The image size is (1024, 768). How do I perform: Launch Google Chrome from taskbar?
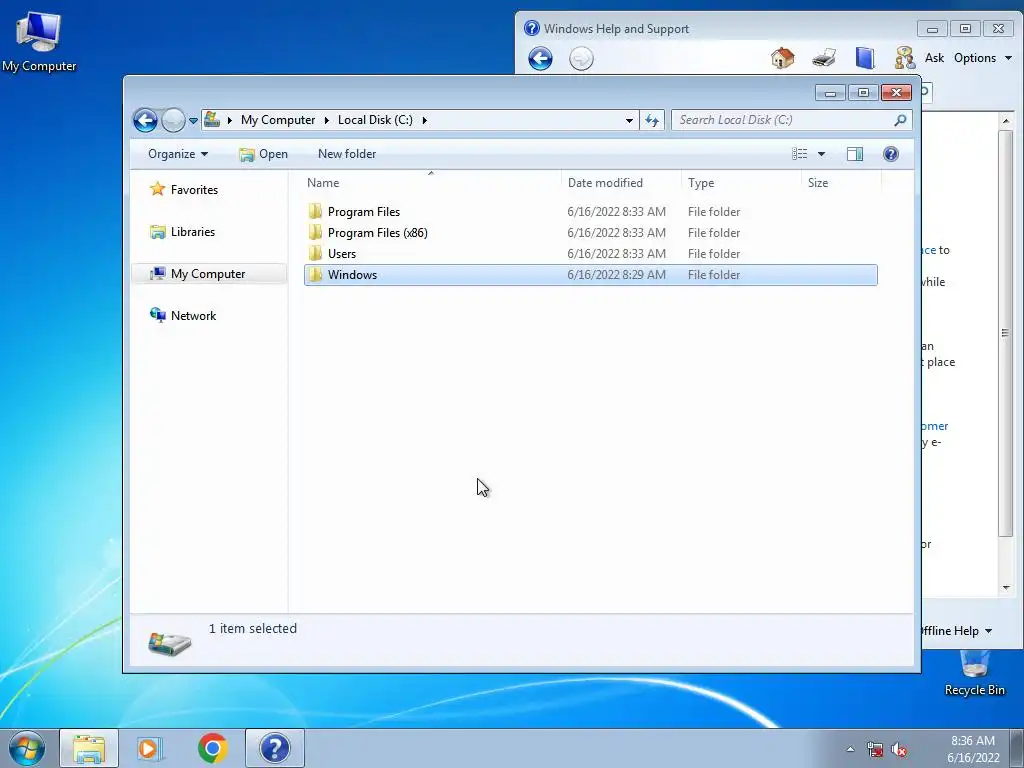[212, 748]
